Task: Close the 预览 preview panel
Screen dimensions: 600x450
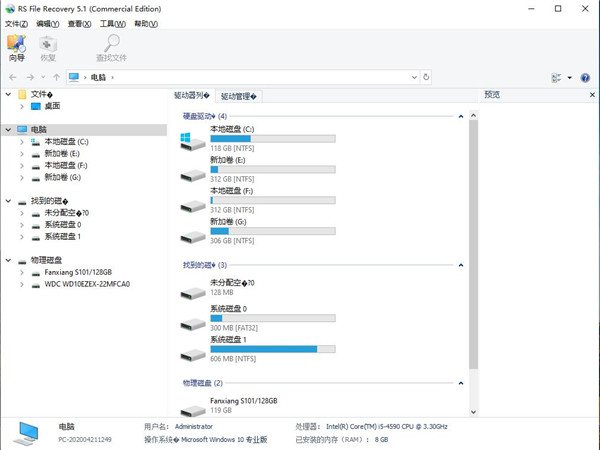Action: pyautogui.click(x=592, y=95)
